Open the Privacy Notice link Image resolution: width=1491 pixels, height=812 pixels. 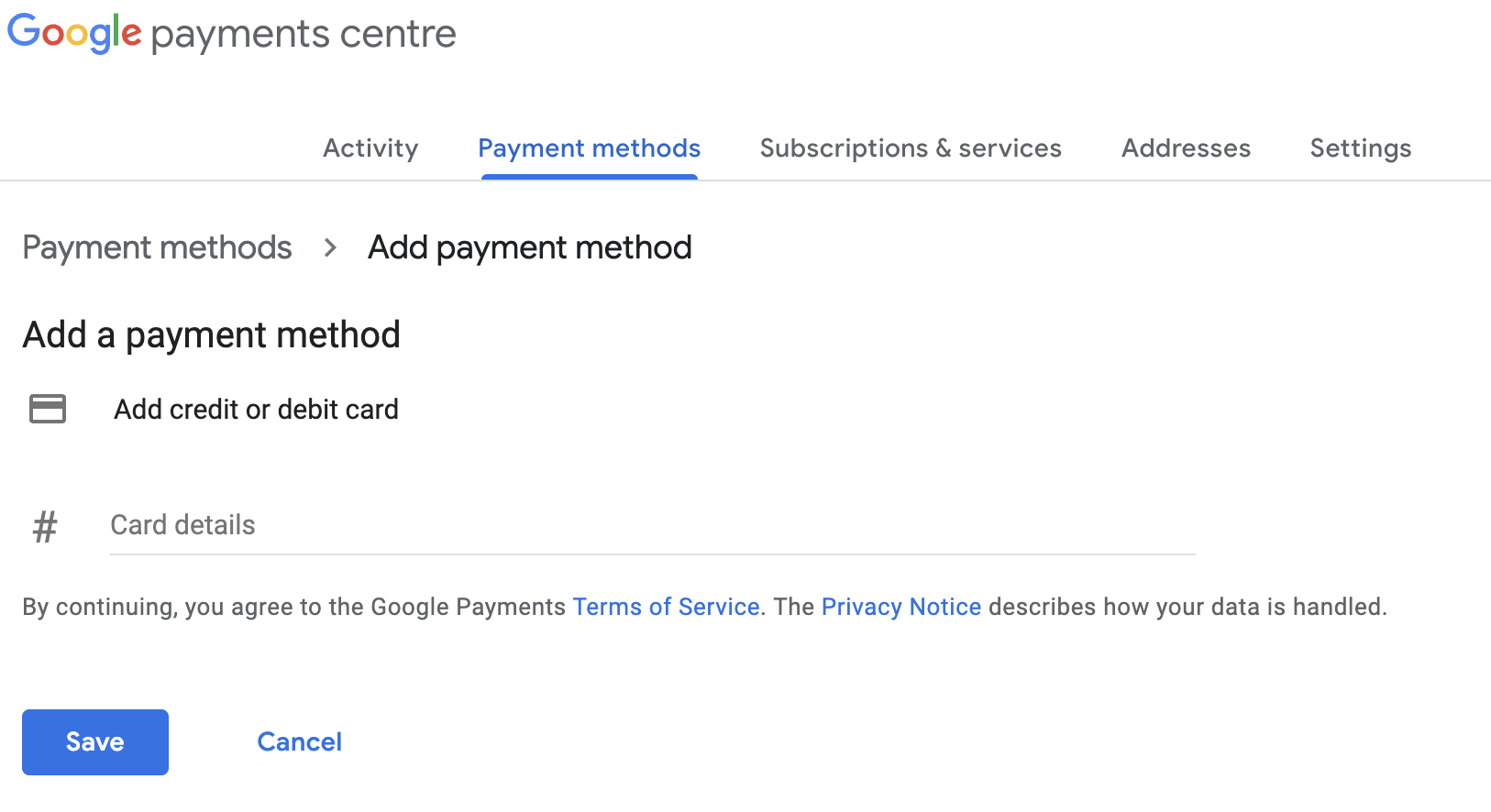click(901, 607)
